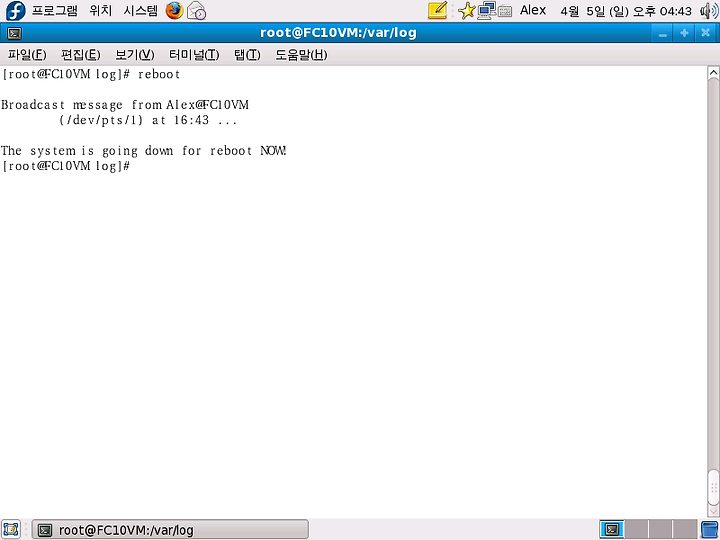Viewport: 720px width, 540px height.
Task: Click the keyboard tray indicator icon
Action: pyautogui.click(x=505, y=11)
